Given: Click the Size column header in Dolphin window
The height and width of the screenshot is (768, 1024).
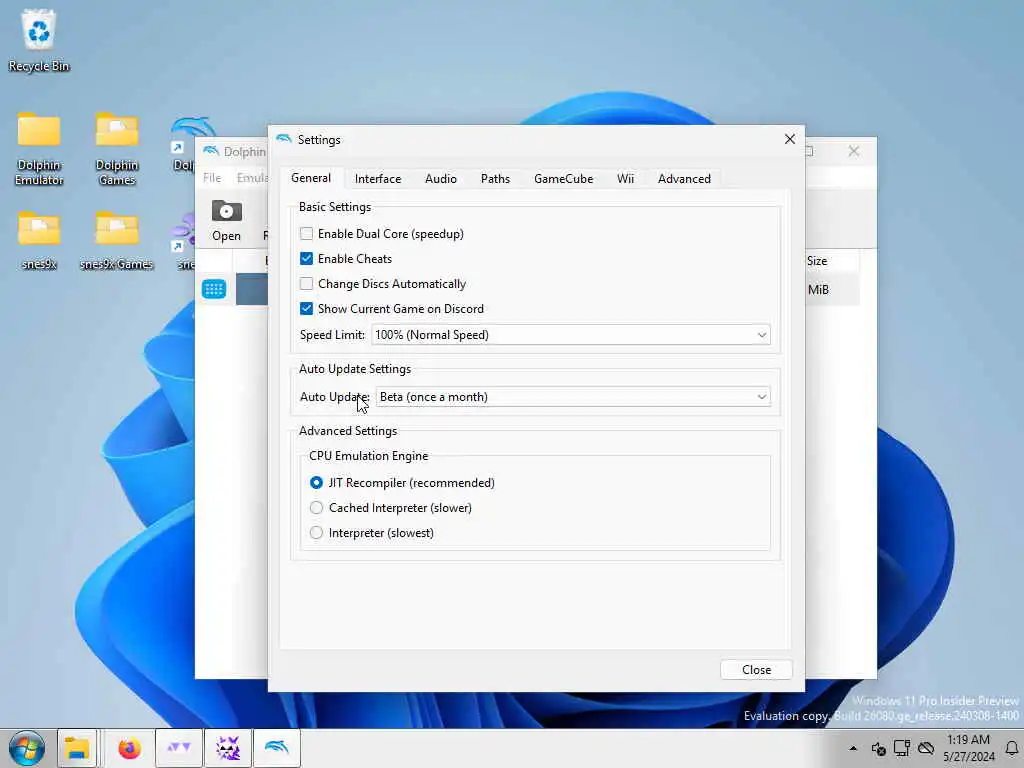Looking at the screenshot, I should [x=816, y=261].
